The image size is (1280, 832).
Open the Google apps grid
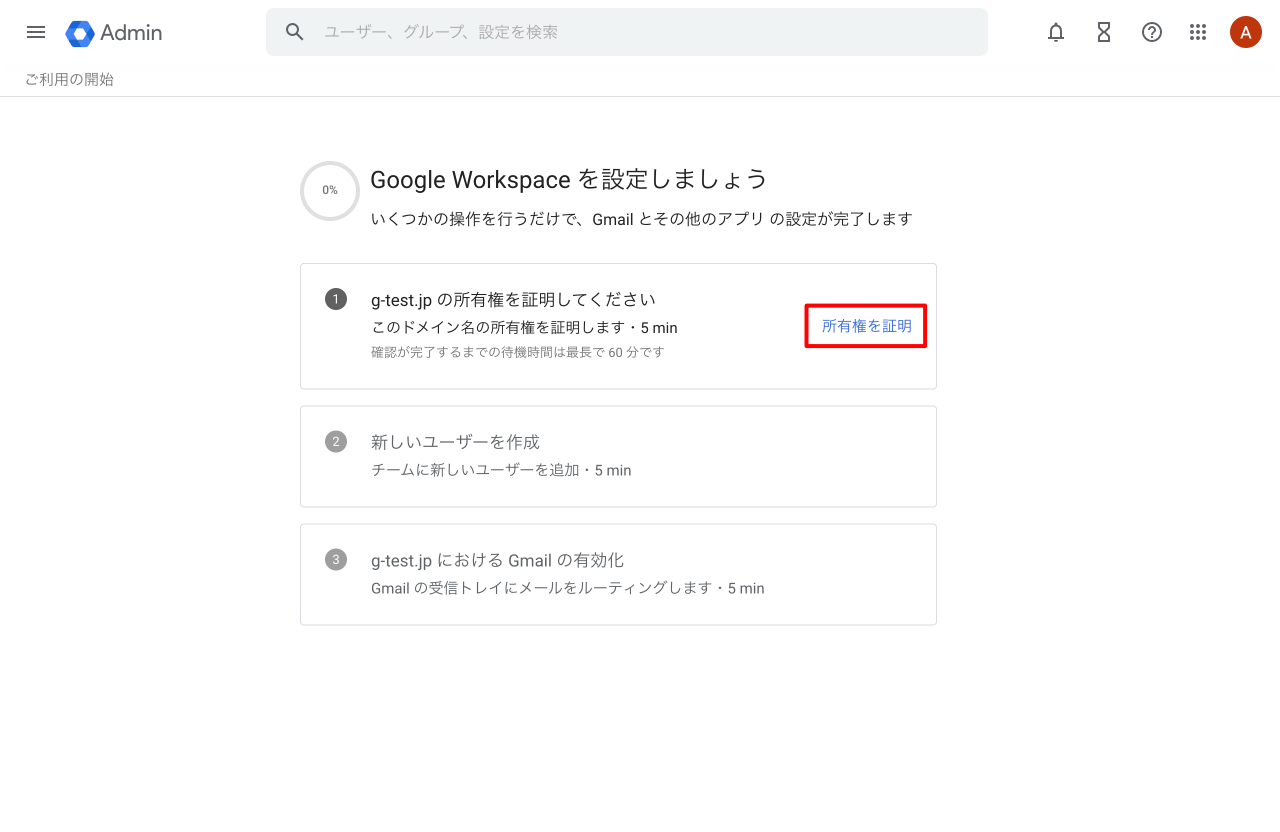(1198, 32)
